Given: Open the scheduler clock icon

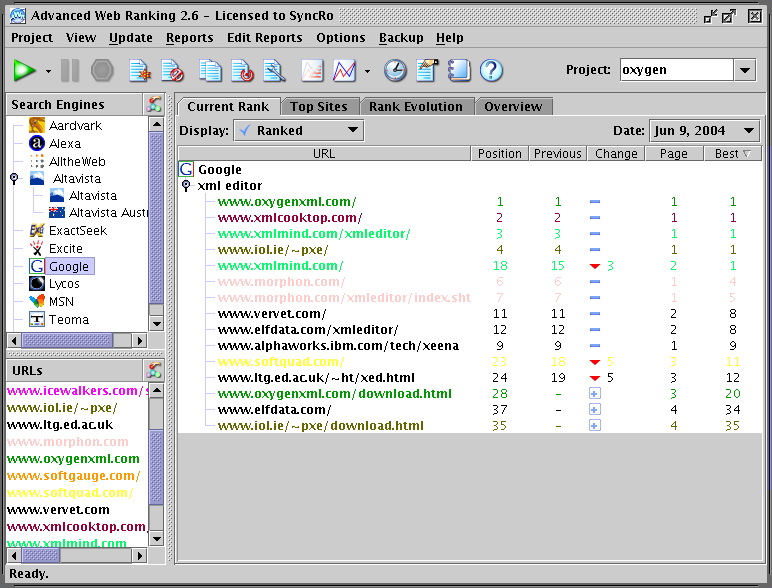Looking at the screenshot, I should pos(395,71).
